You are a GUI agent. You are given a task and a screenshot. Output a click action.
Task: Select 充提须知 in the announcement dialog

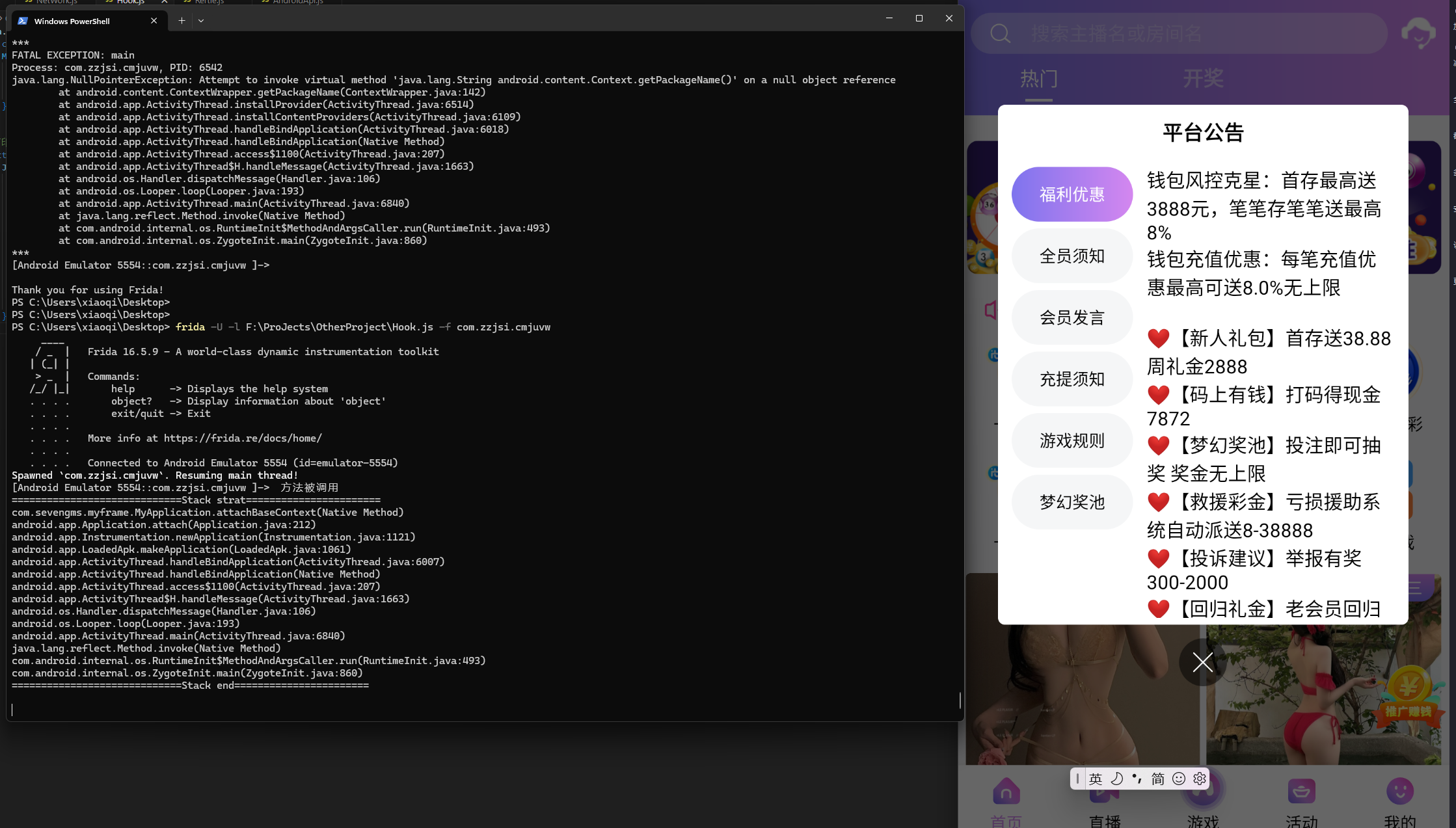click(x=1072, y=379)
